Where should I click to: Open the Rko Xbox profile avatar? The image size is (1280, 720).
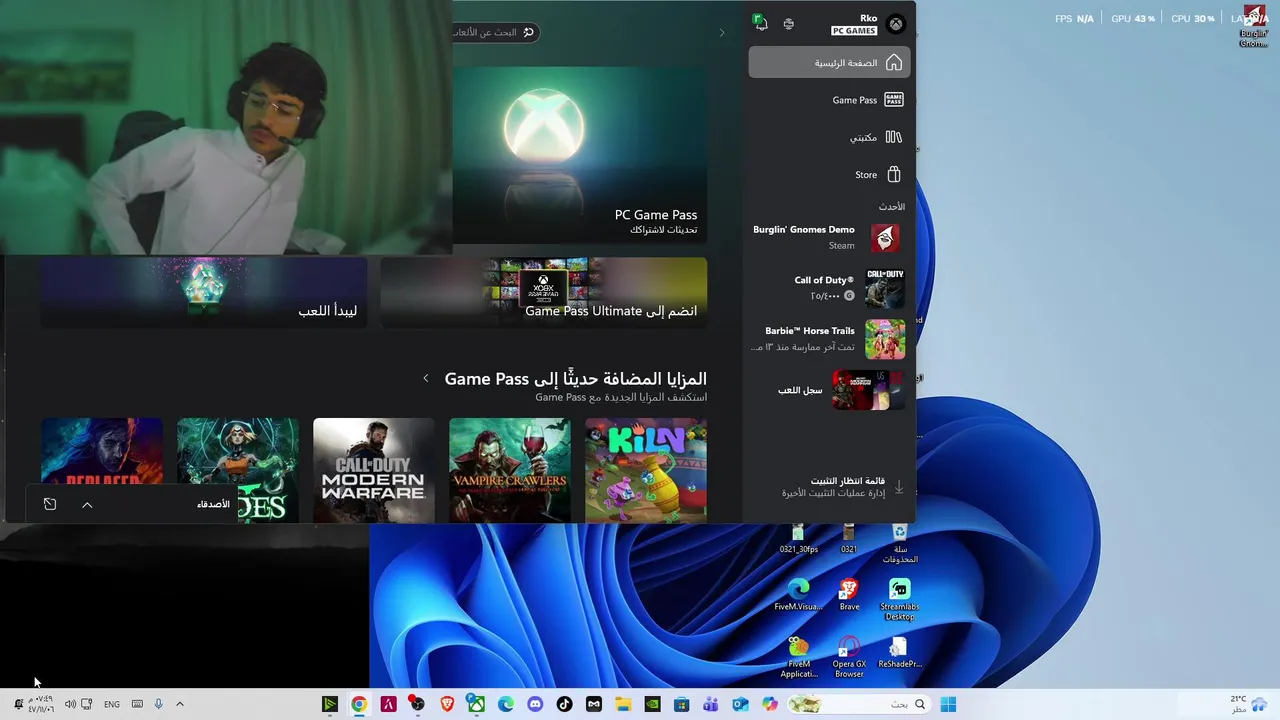pyautogui.click(x=896, y=25)
